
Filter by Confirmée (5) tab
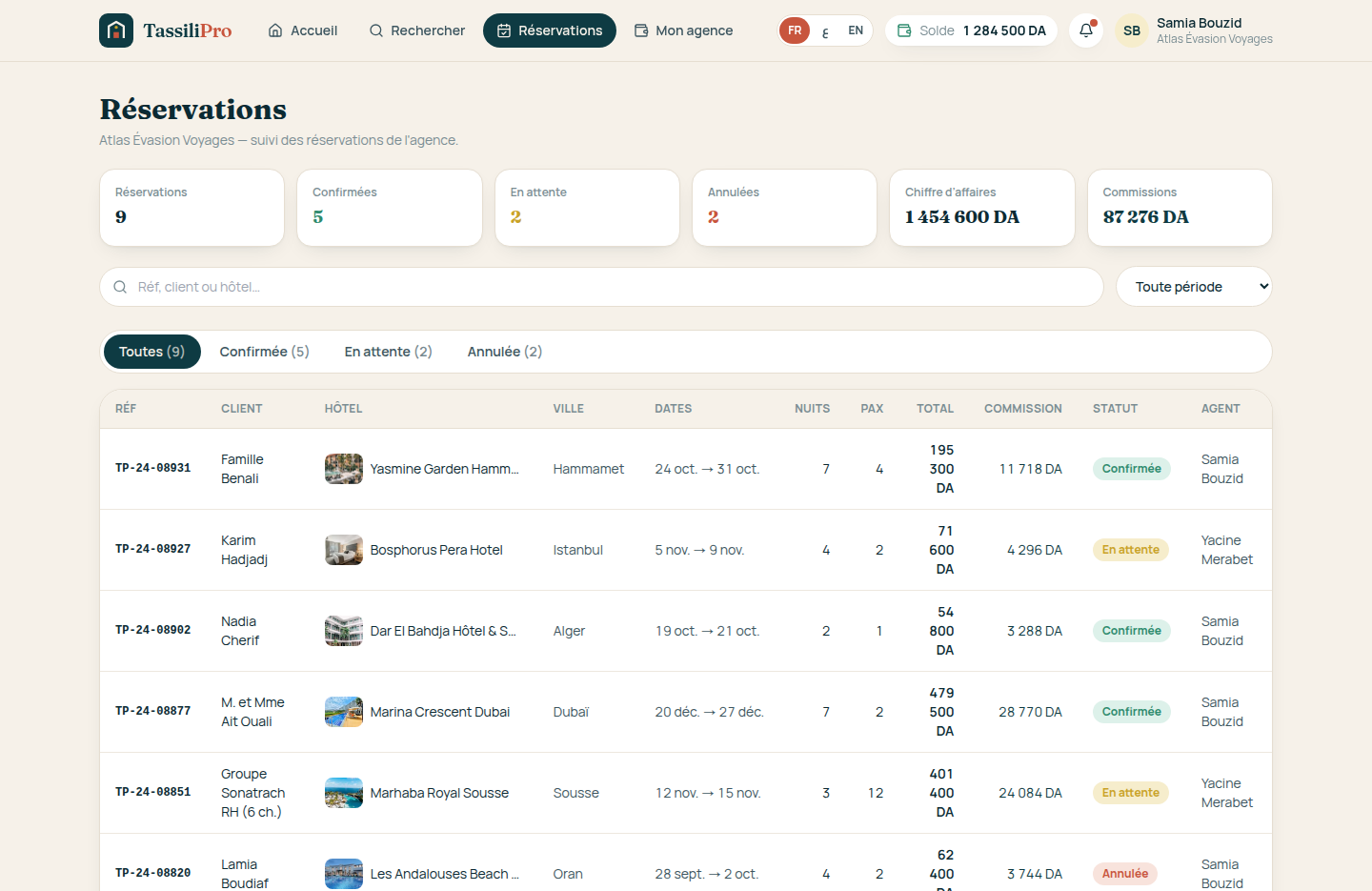click(x=265, y=352)
